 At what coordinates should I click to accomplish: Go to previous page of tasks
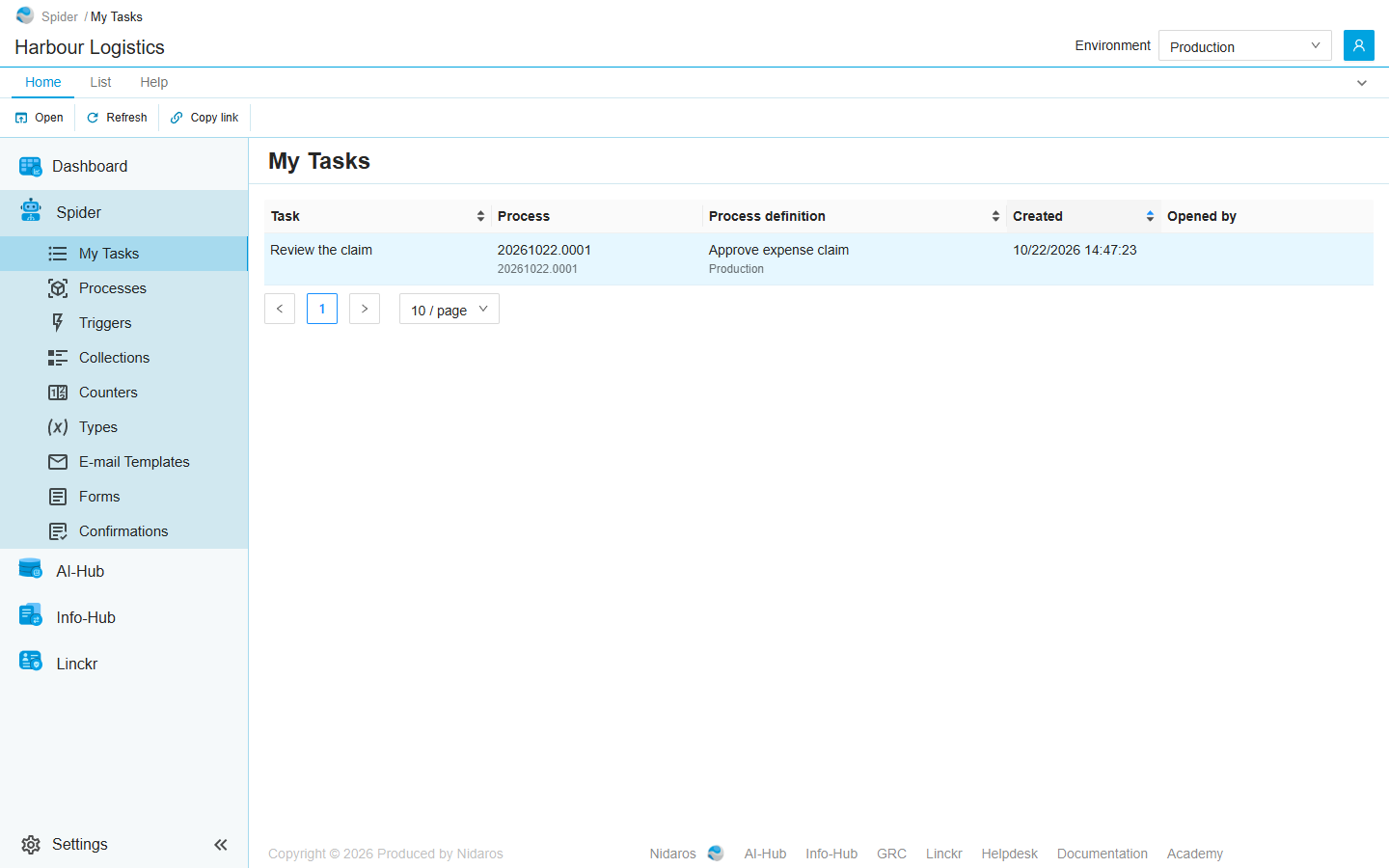(x=280, y=309)
